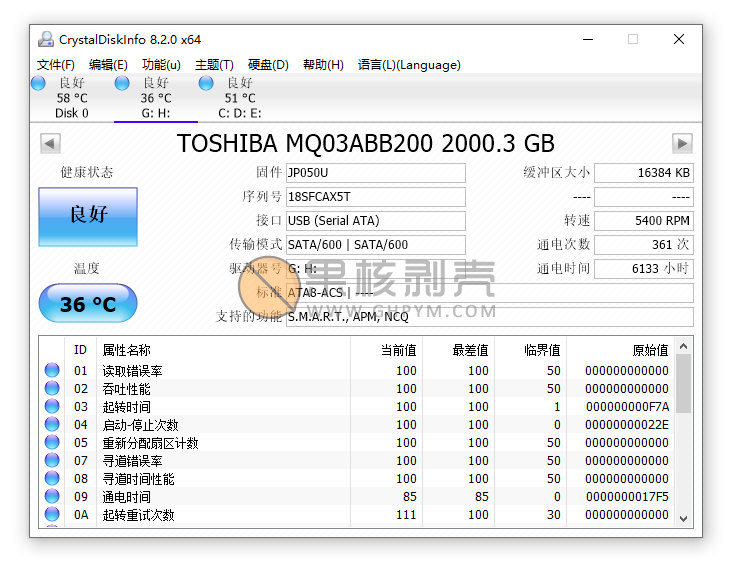Click the 良好 health status button

pyautogui.click(x=88, y=217)
